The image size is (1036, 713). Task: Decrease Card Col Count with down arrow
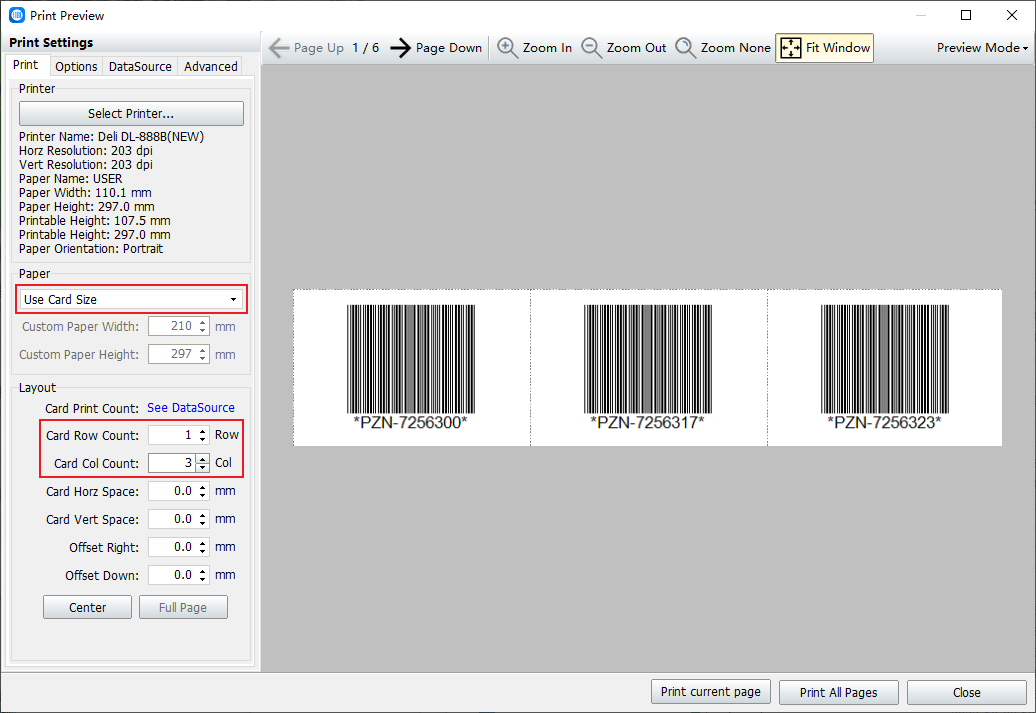(203, 467)
